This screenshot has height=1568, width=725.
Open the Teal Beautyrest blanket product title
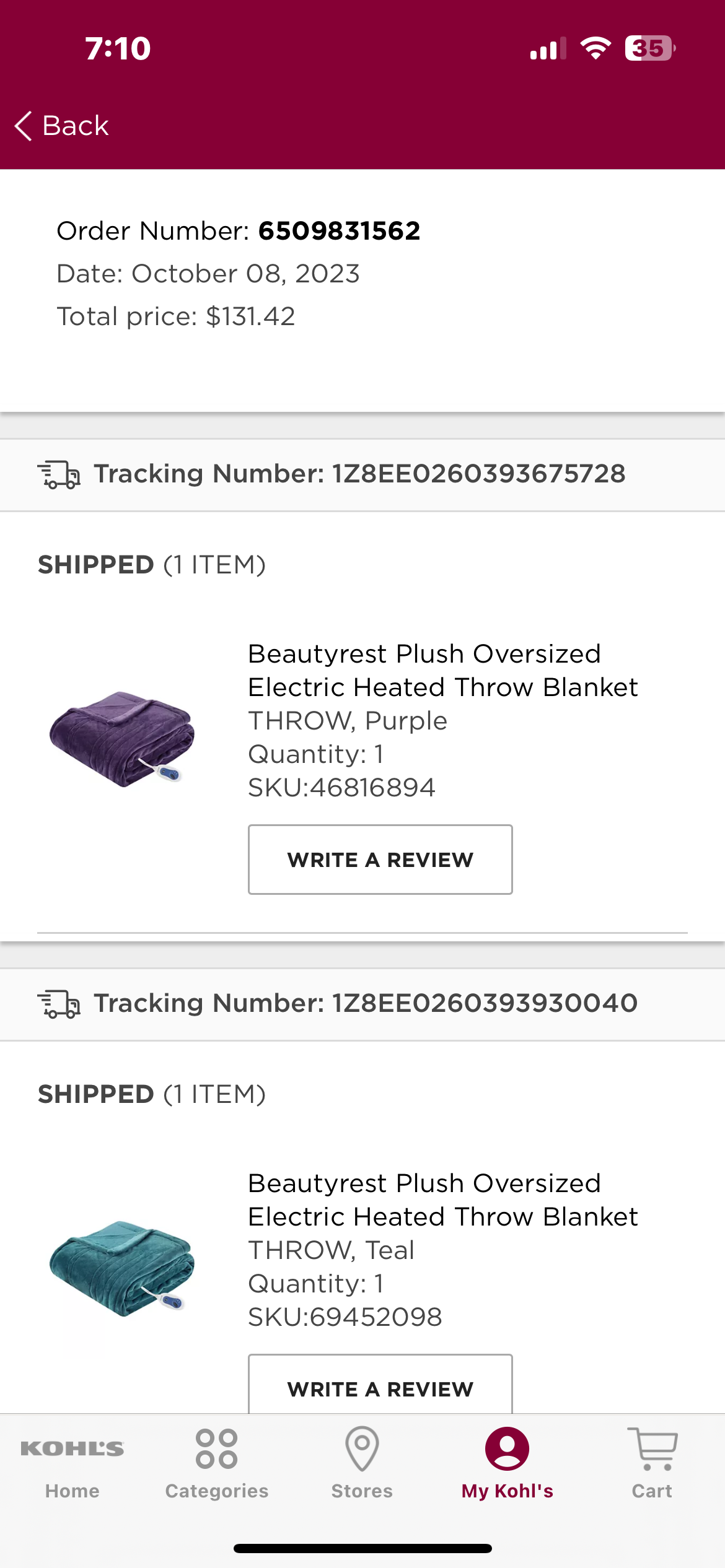tap(443, 1200)
